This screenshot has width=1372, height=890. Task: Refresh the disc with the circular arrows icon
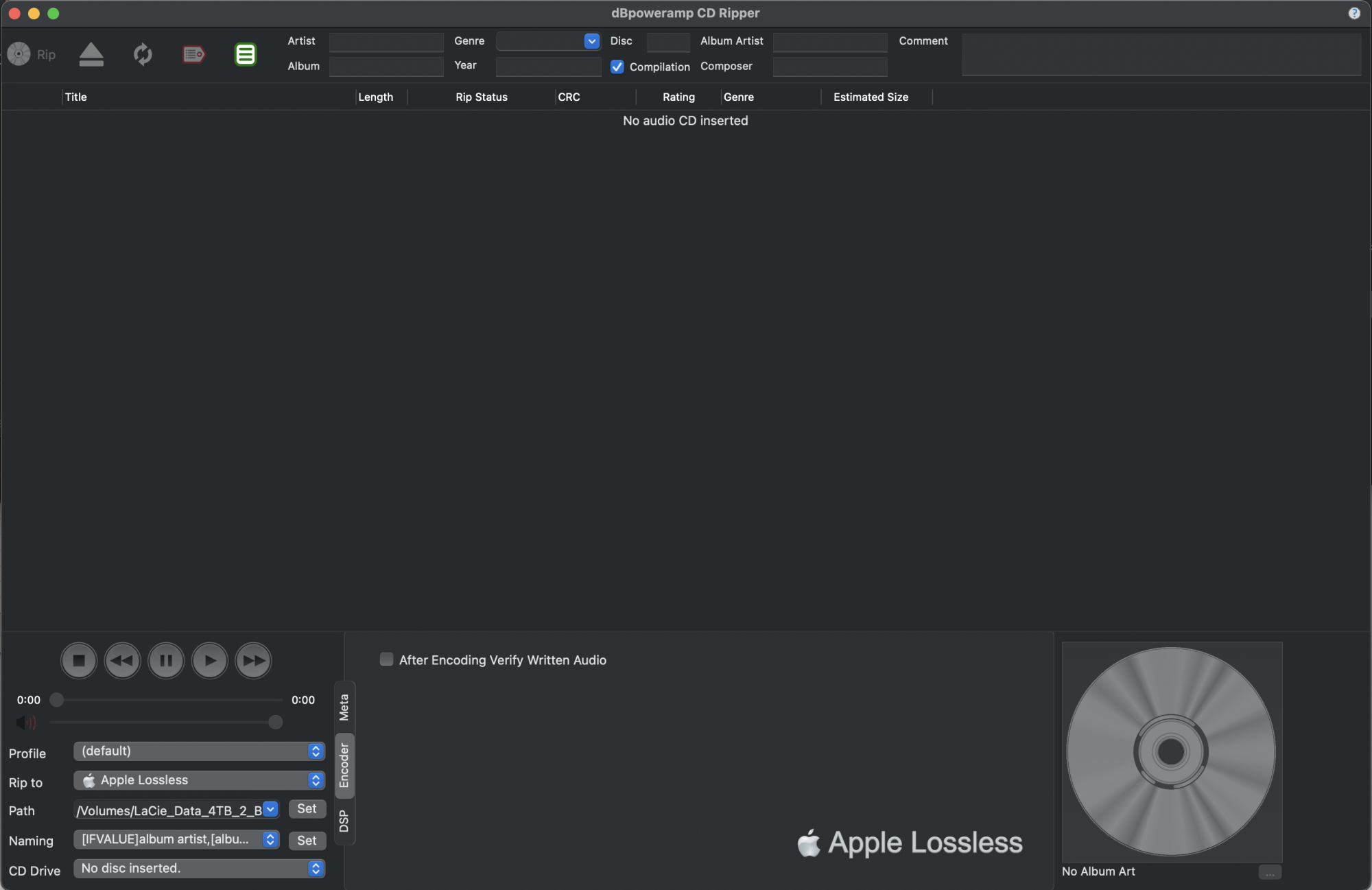[x=143, y=54]
